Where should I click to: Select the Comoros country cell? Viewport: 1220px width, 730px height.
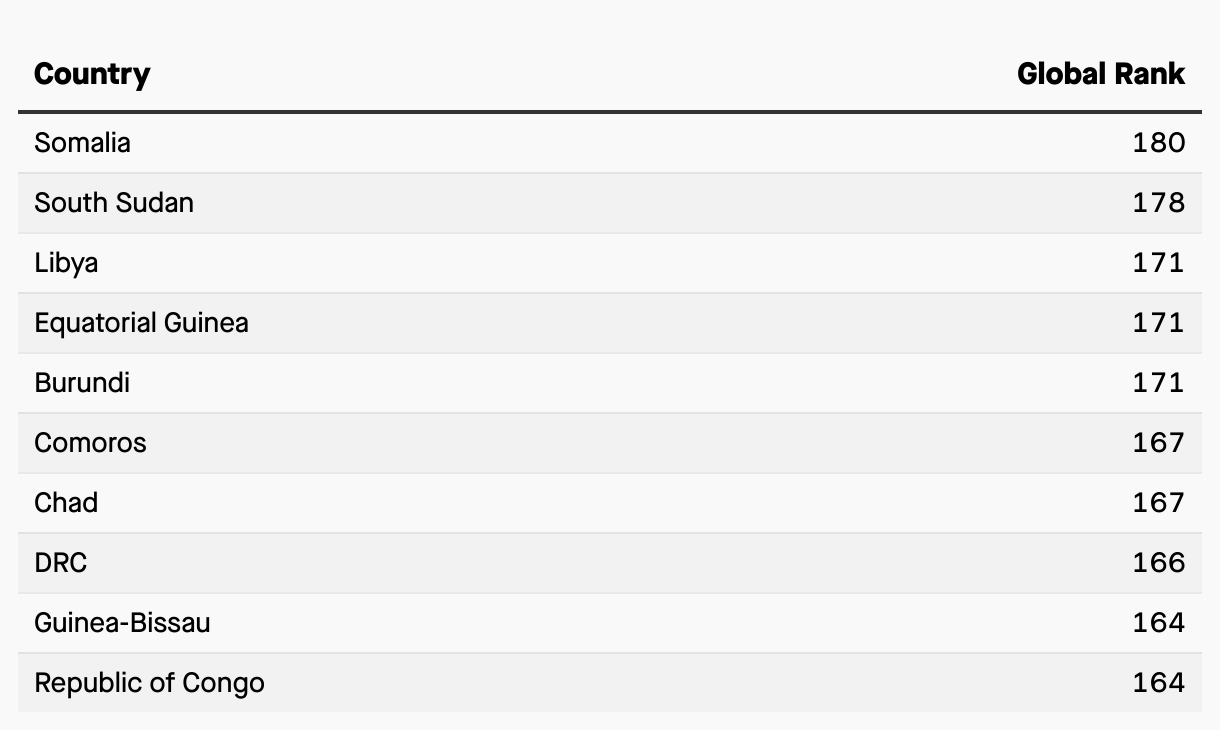pos(90,443)
